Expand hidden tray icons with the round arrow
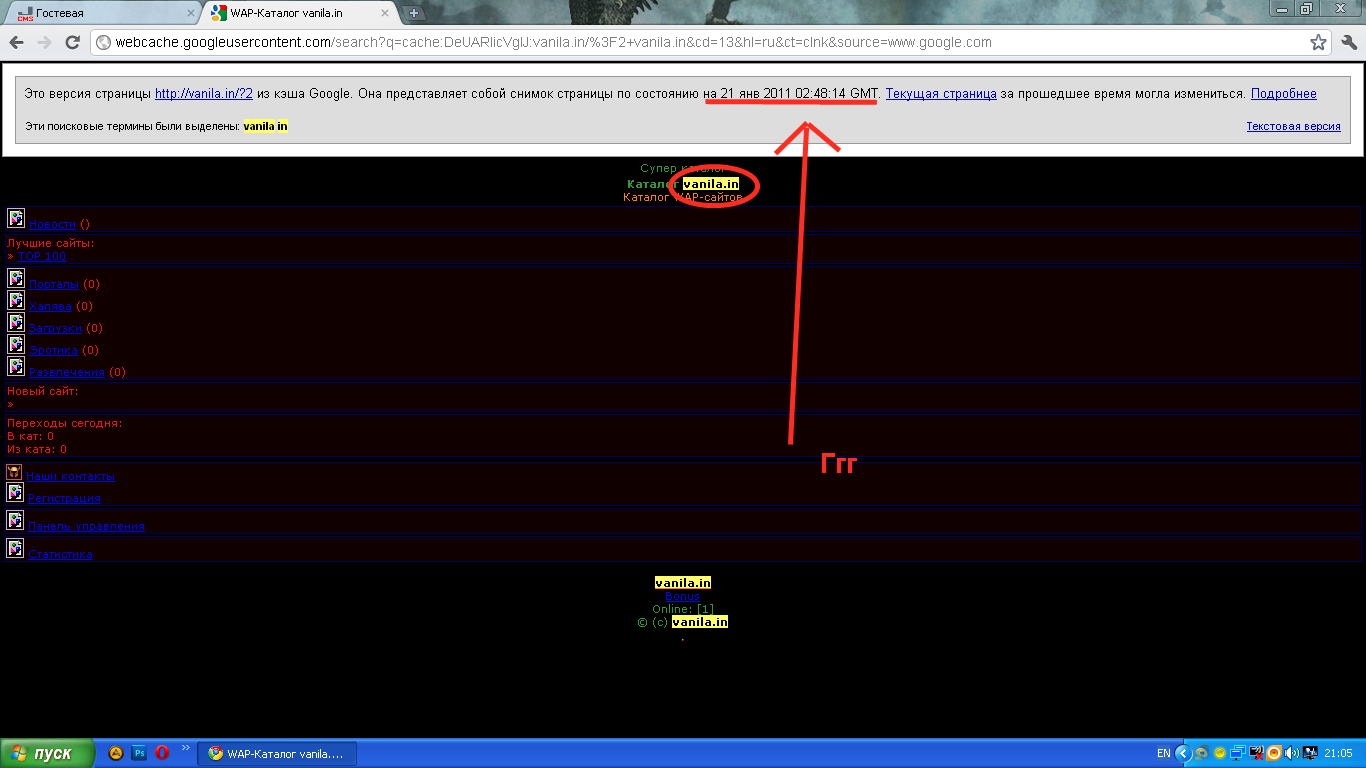1366x768 pixels. pos(1183,753)
